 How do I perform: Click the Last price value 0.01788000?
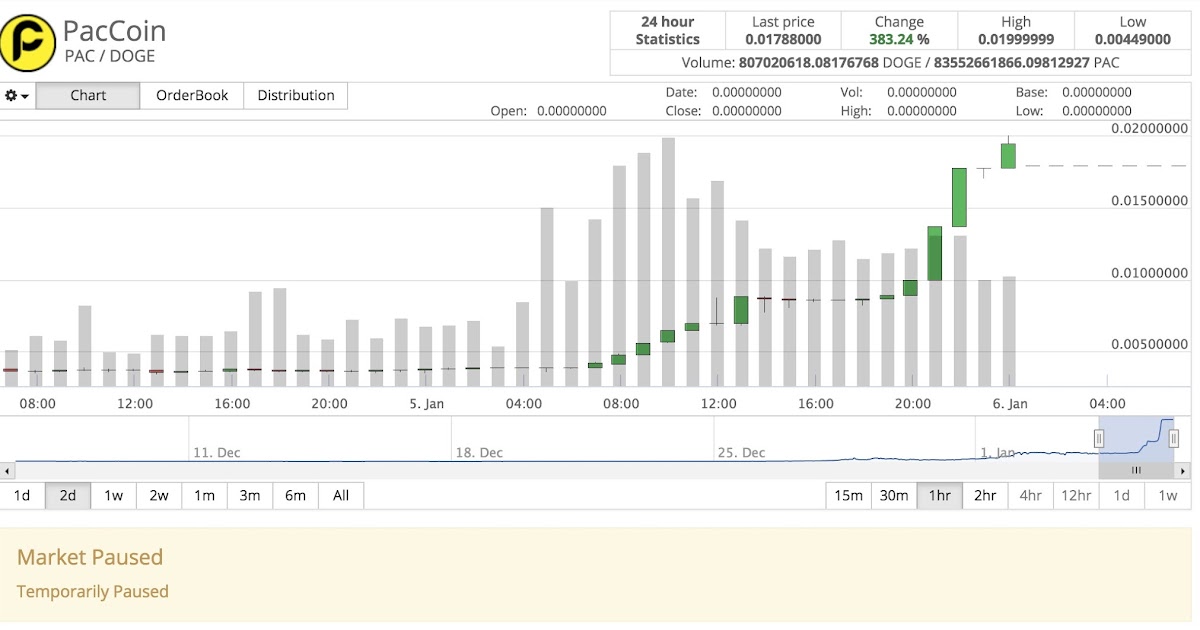(x=783, y=40)
